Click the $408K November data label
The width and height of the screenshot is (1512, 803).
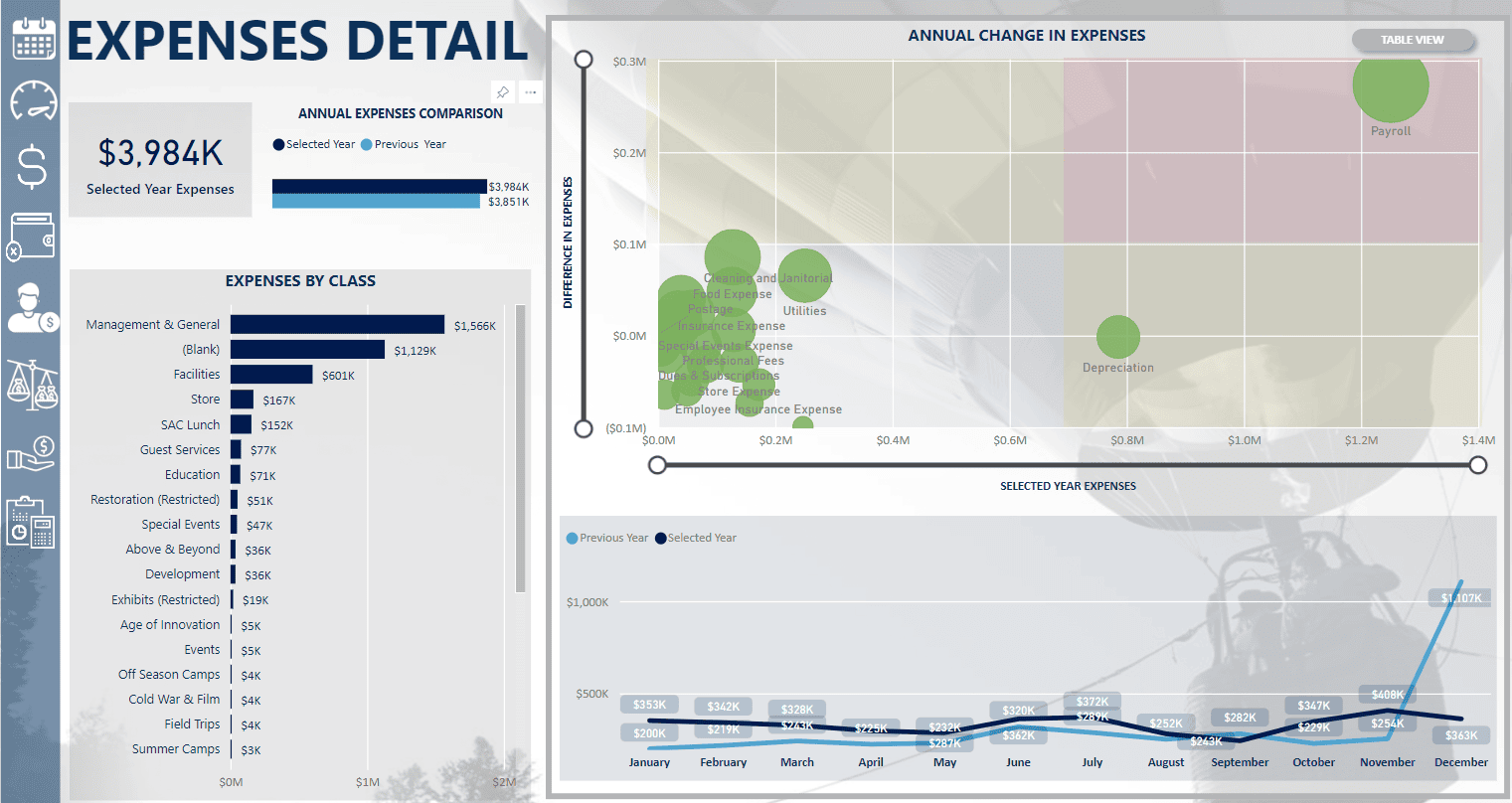tap(1388, 695)
